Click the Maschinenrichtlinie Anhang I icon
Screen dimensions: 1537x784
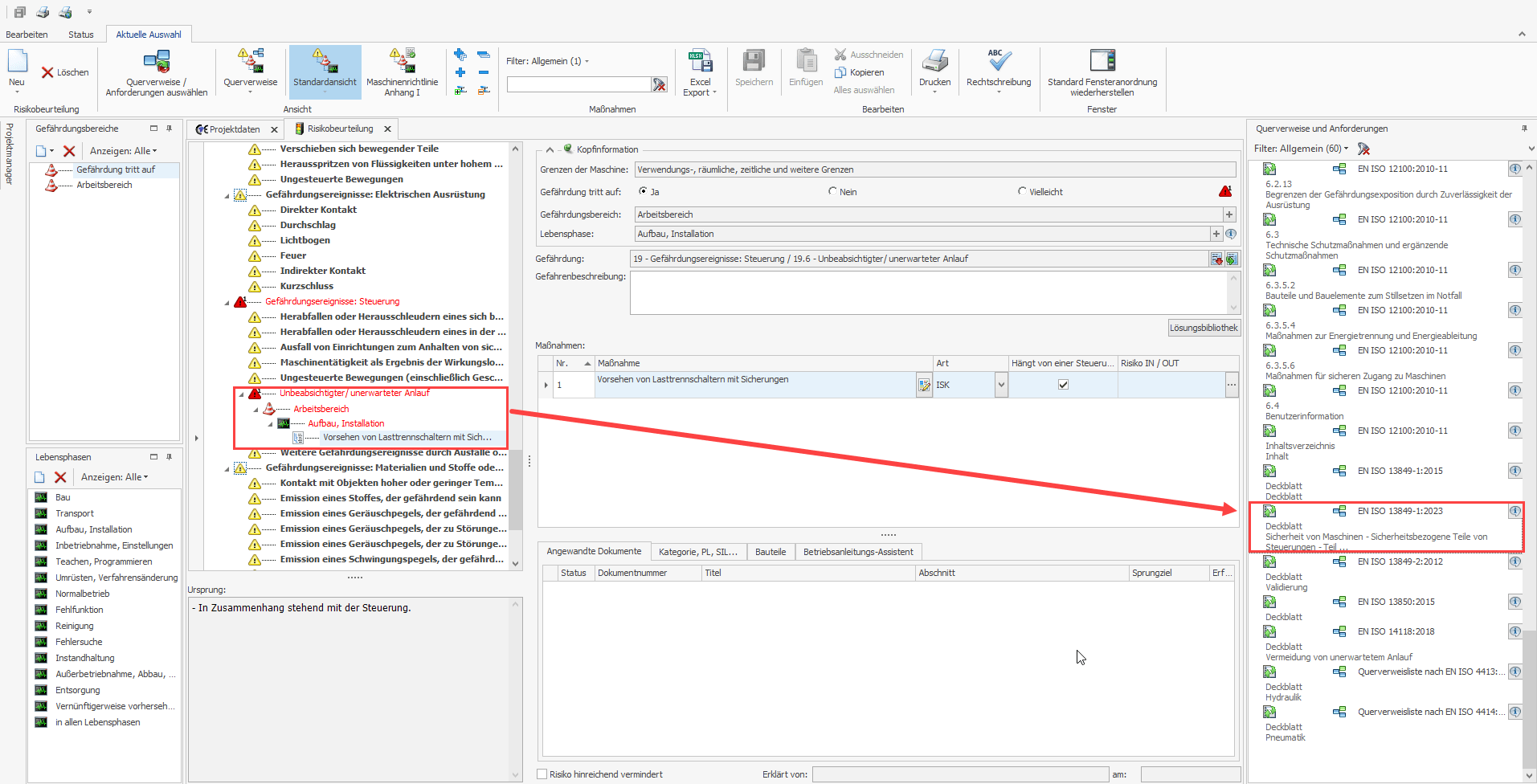click(402, 61)
